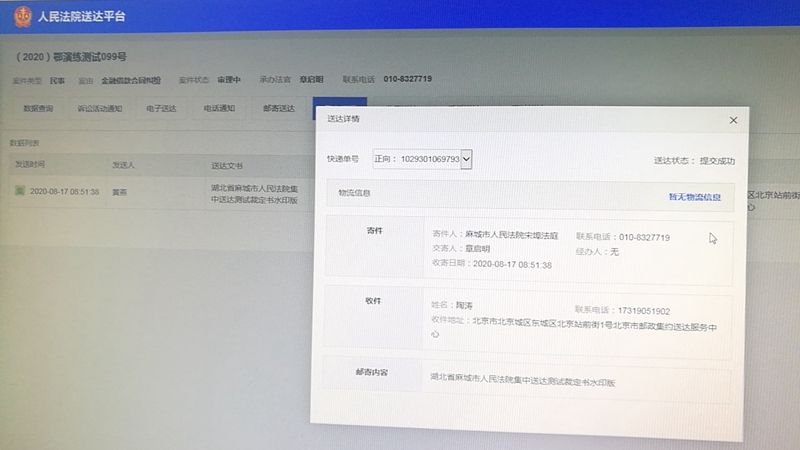800x450 pixels.
Task: Click the sender phone 010-8327719 in dialog
Action: [x=644, y=237]
